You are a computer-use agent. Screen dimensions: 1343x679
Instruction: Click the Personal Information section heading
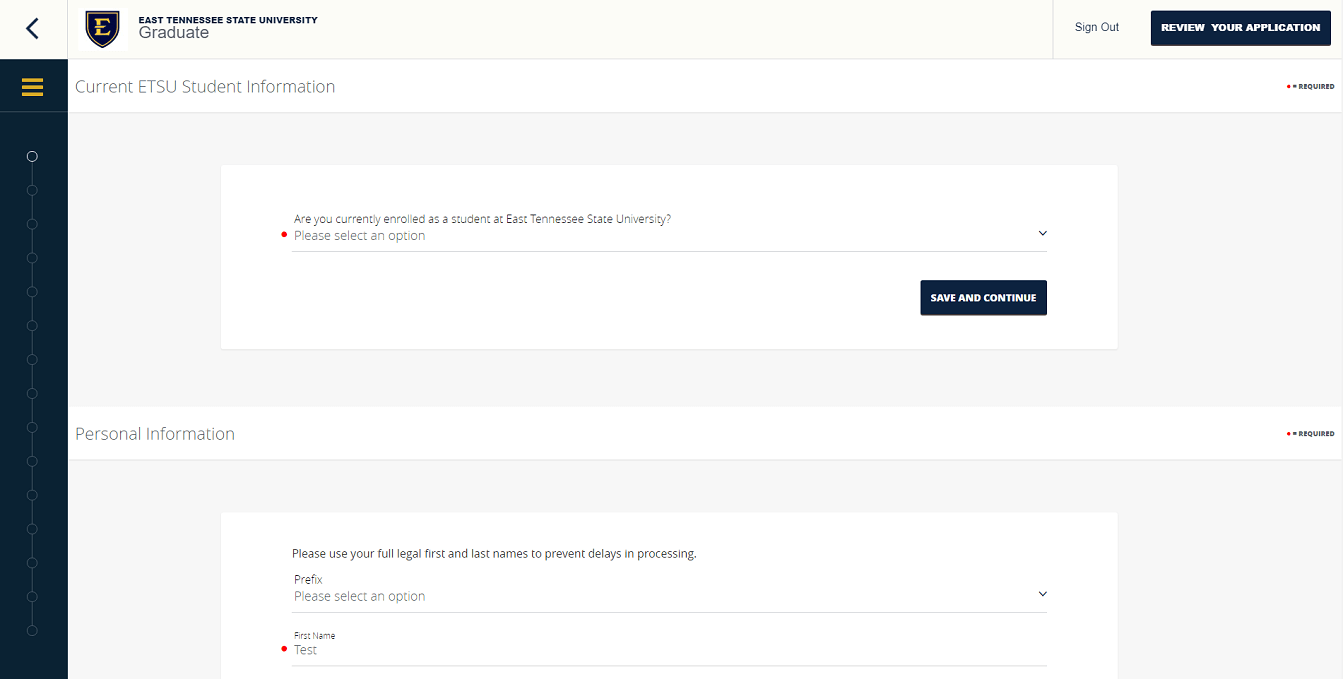point(154,433)
